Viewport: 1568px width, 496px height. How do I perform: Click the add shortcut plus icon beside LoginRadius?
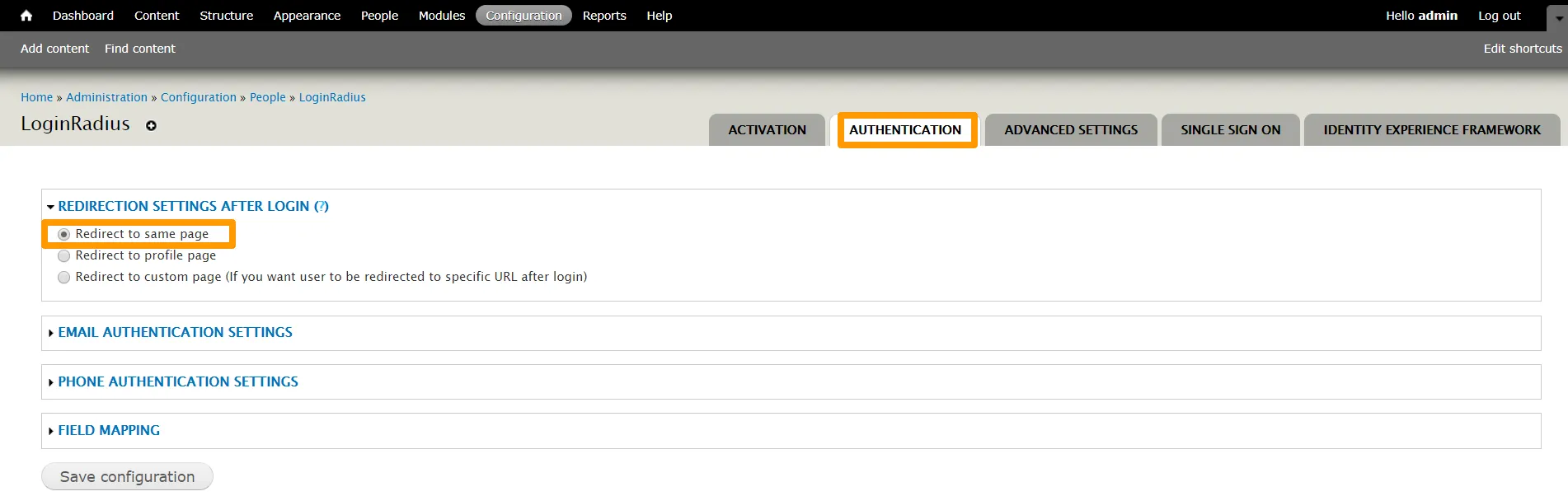pos(151,125)
